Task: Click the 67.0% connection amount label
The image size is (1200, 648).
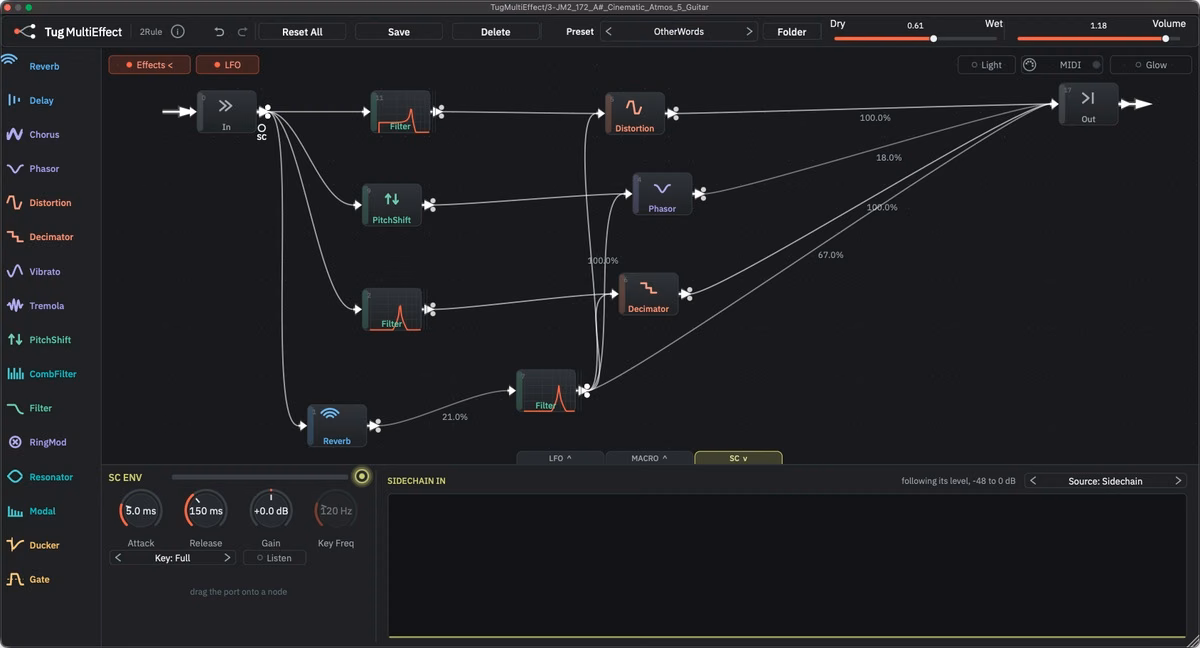Action: point(831,255)
